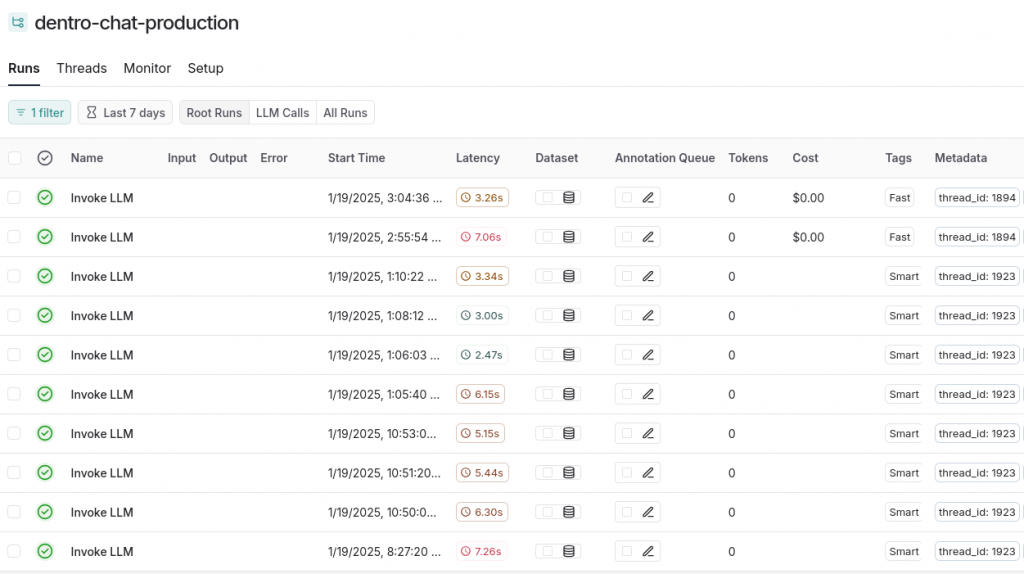
Task: Click thread_id: 1923 metadata chip in 2.47s row
Action: coord(977,355)
